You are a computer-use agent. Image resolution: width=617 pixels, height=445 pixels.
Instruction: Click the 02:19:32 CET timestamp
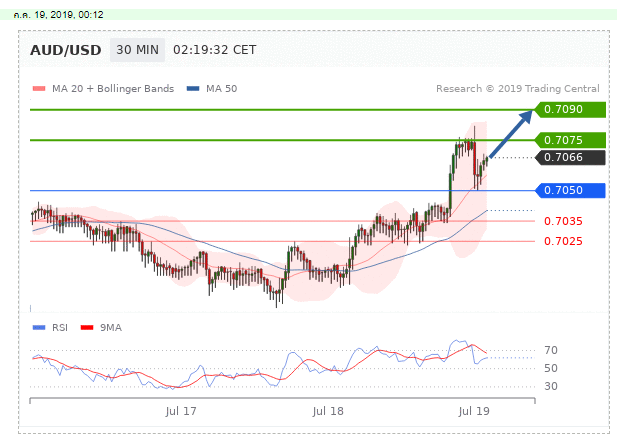click(x=214, y=50)
